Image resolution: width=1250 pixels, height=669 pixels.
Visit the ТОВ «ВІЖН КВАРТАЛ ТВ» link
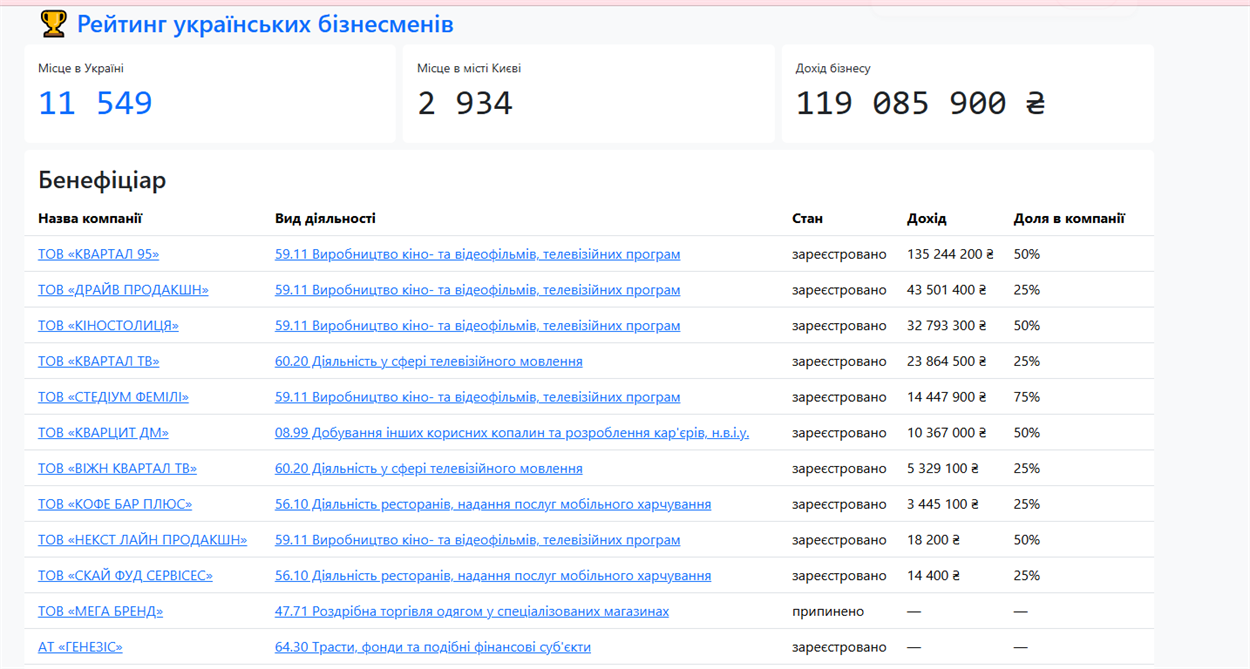tap(117, 468)
